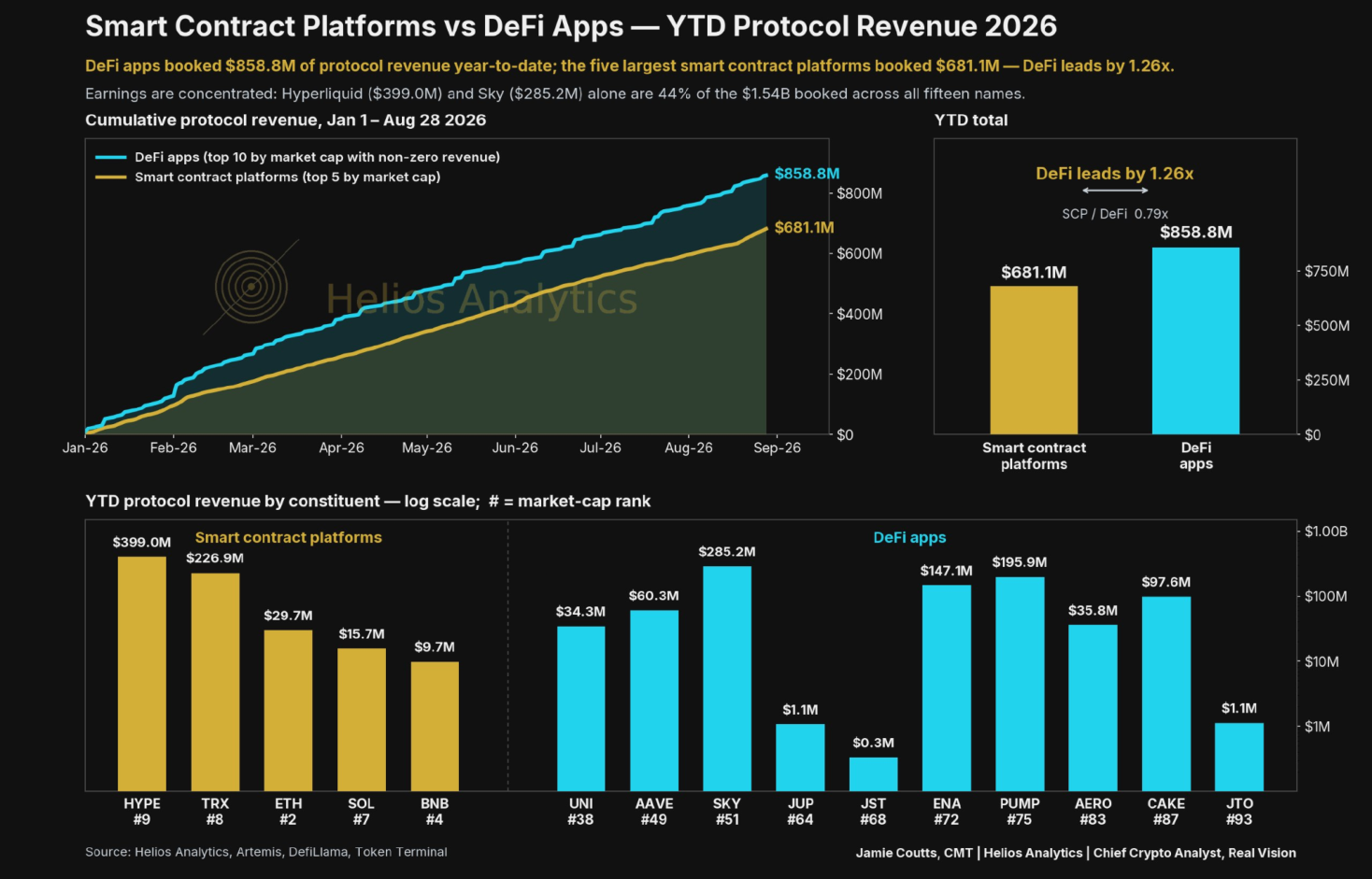Click the 'Cumulative protocol revenue, Jan 1 – Aug 28 2026' heading
1372x879 pixels.
tap(285, 120)
